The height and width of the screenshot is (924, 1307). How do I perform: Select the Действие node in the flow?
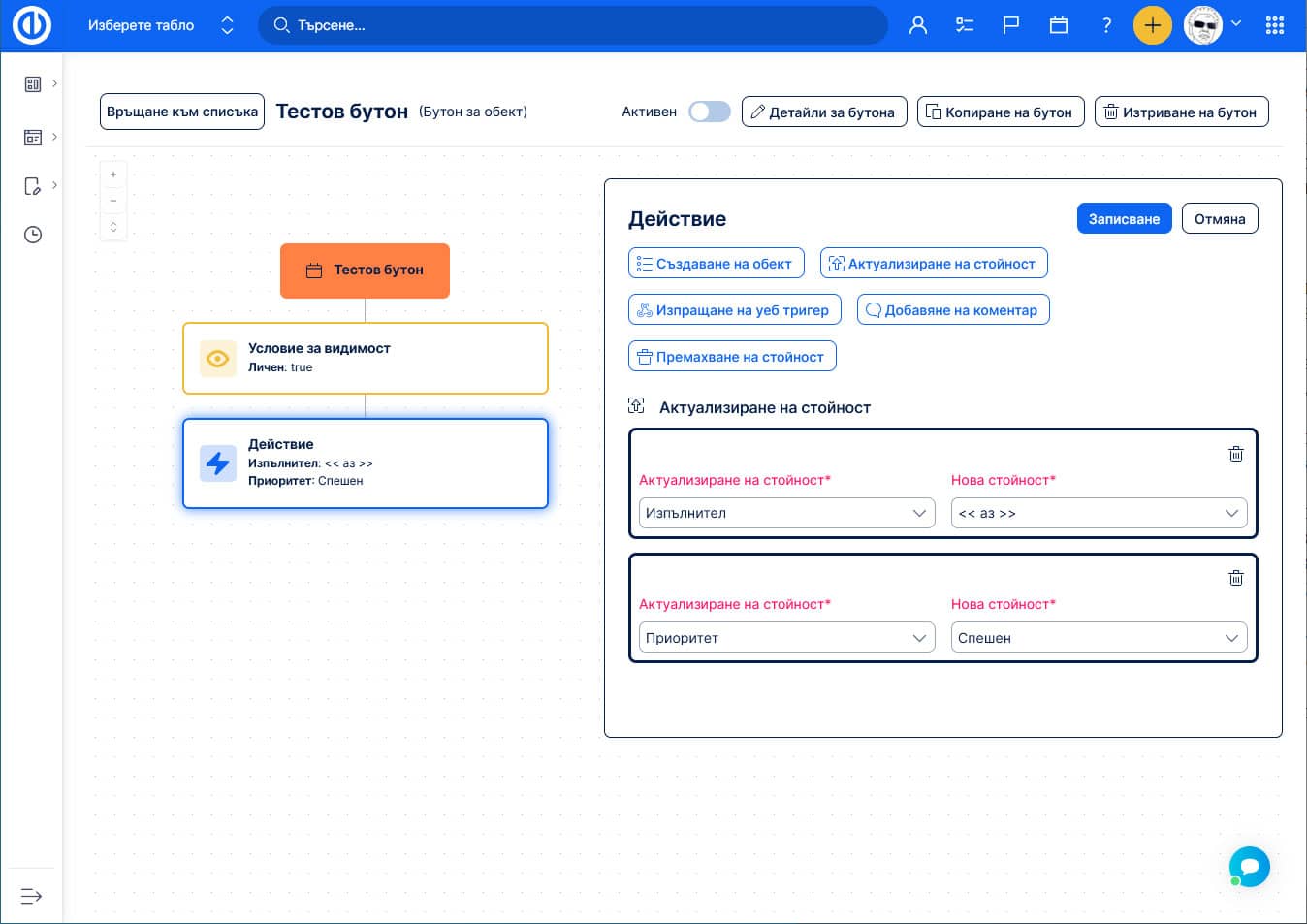point(366,463)
